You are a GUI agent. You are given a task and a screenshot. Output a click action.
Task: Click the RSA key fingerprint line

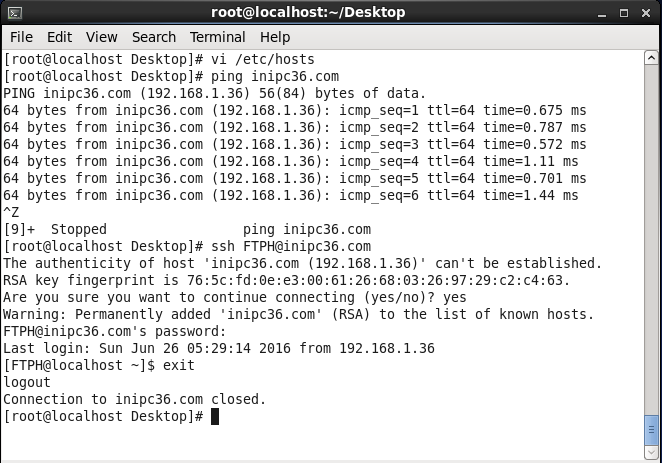pos(286,280)
